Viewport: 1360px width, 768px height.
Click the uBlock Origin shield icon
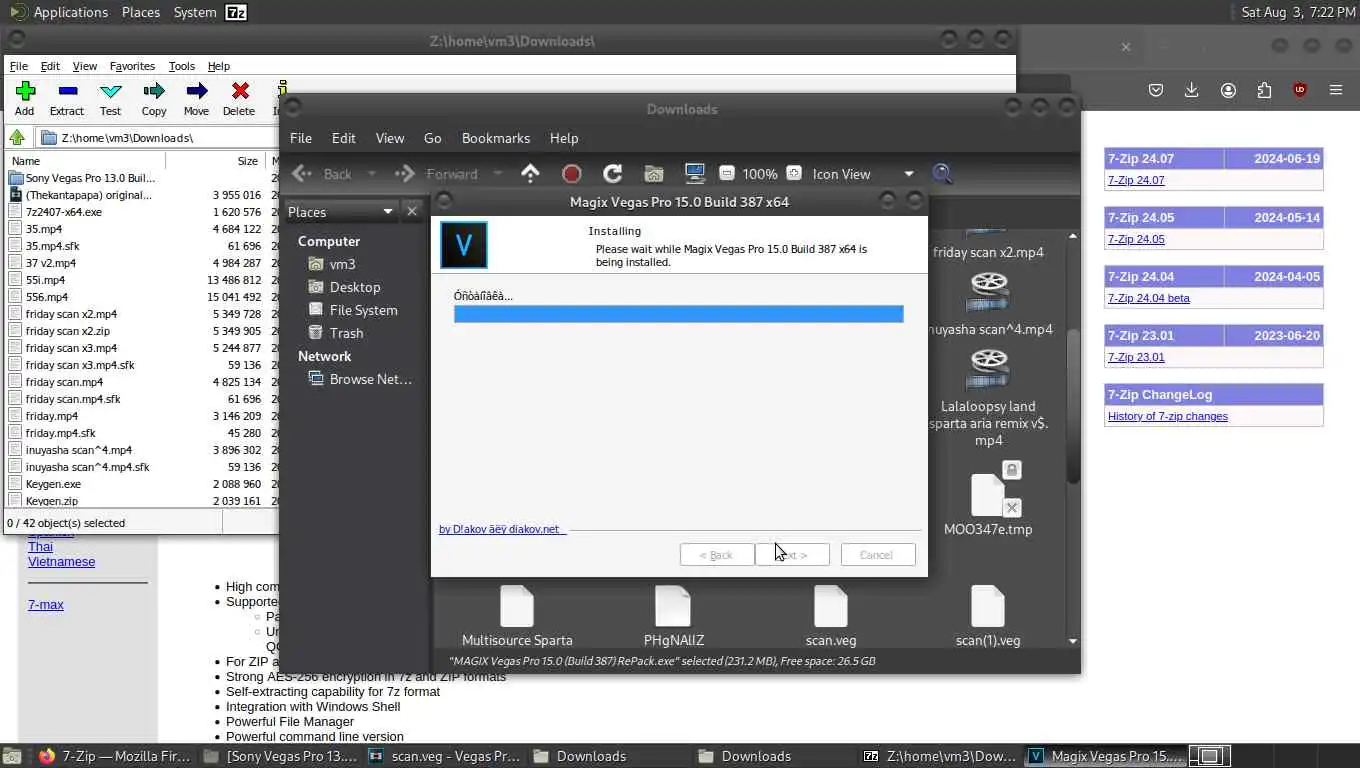tap(1300, 90)
